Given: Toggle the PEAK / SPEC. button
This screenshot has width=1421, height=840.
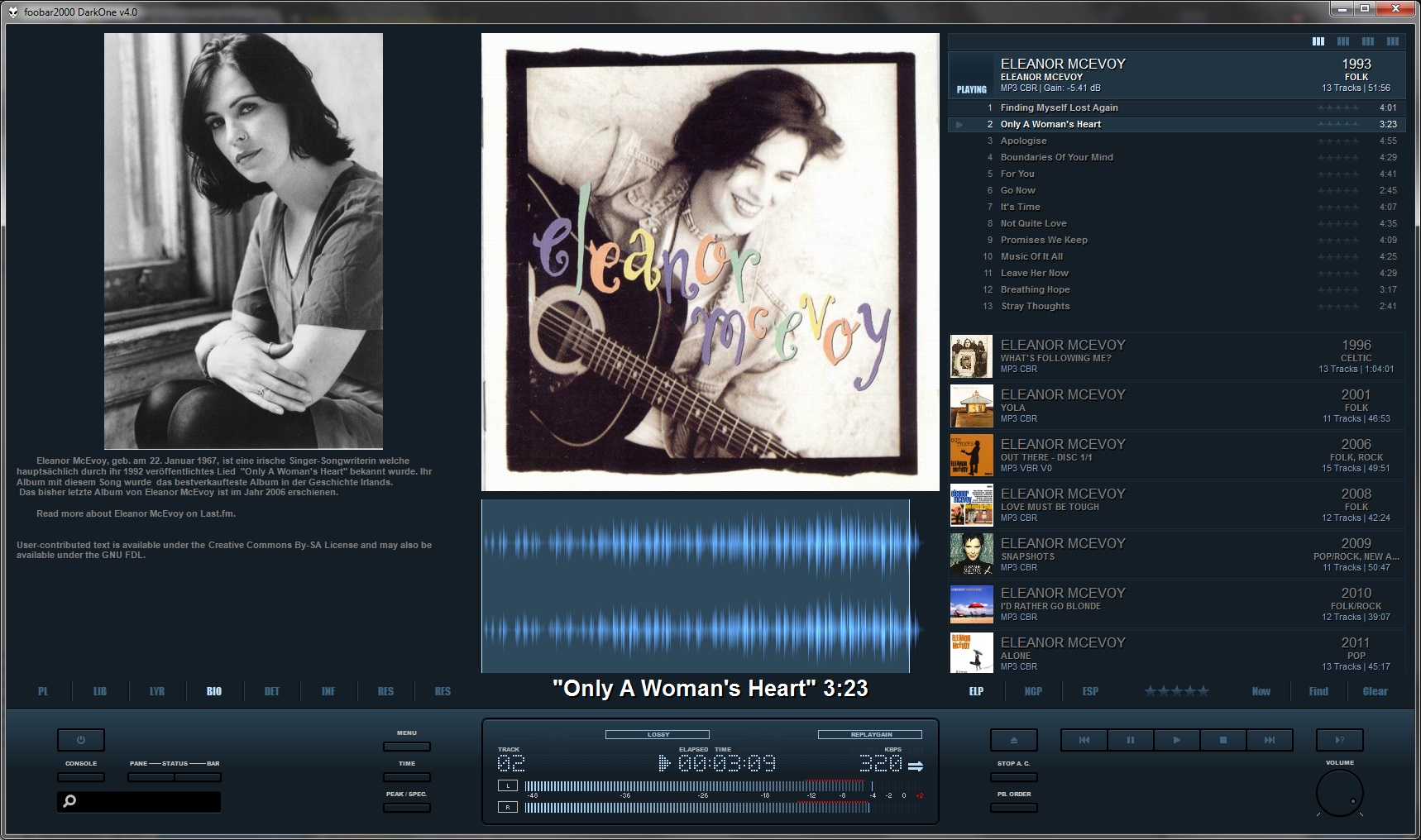Looking at the screenshot, I should click(x=406, y=808).
